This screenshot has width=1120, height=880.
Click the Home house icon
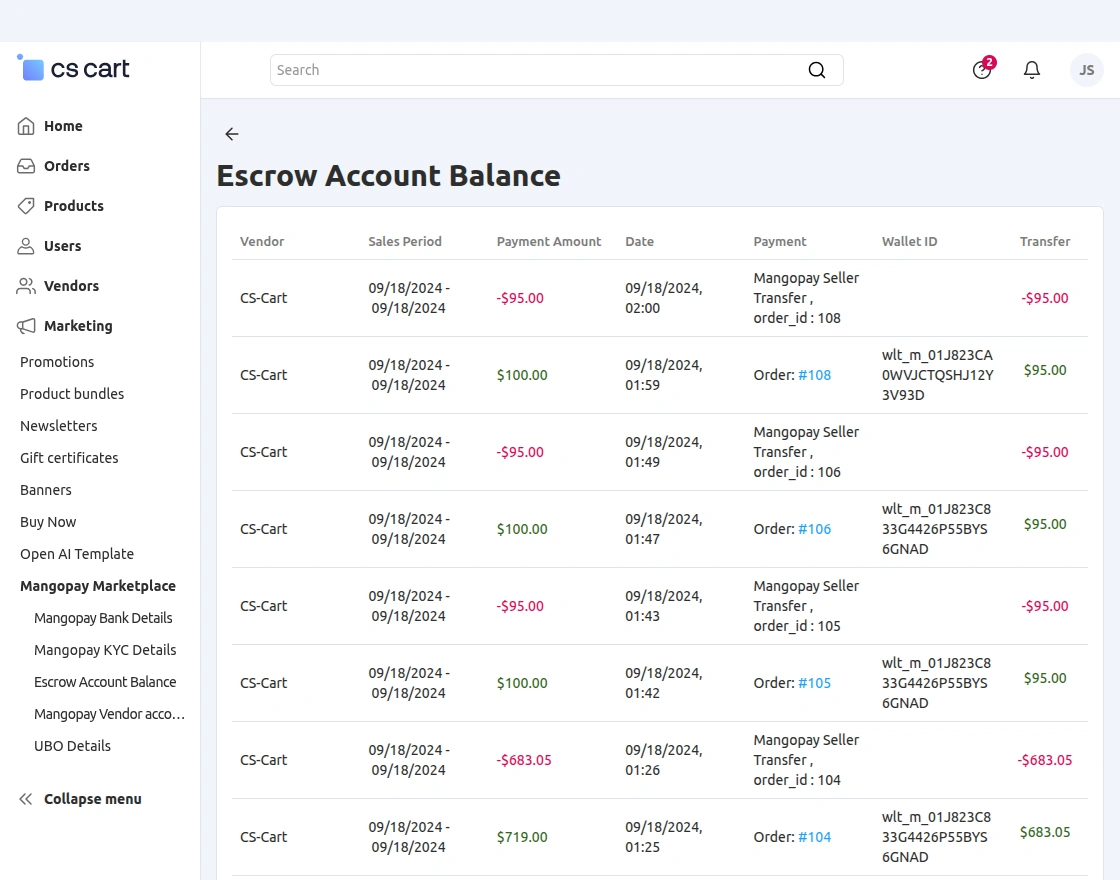coord(26,126)
